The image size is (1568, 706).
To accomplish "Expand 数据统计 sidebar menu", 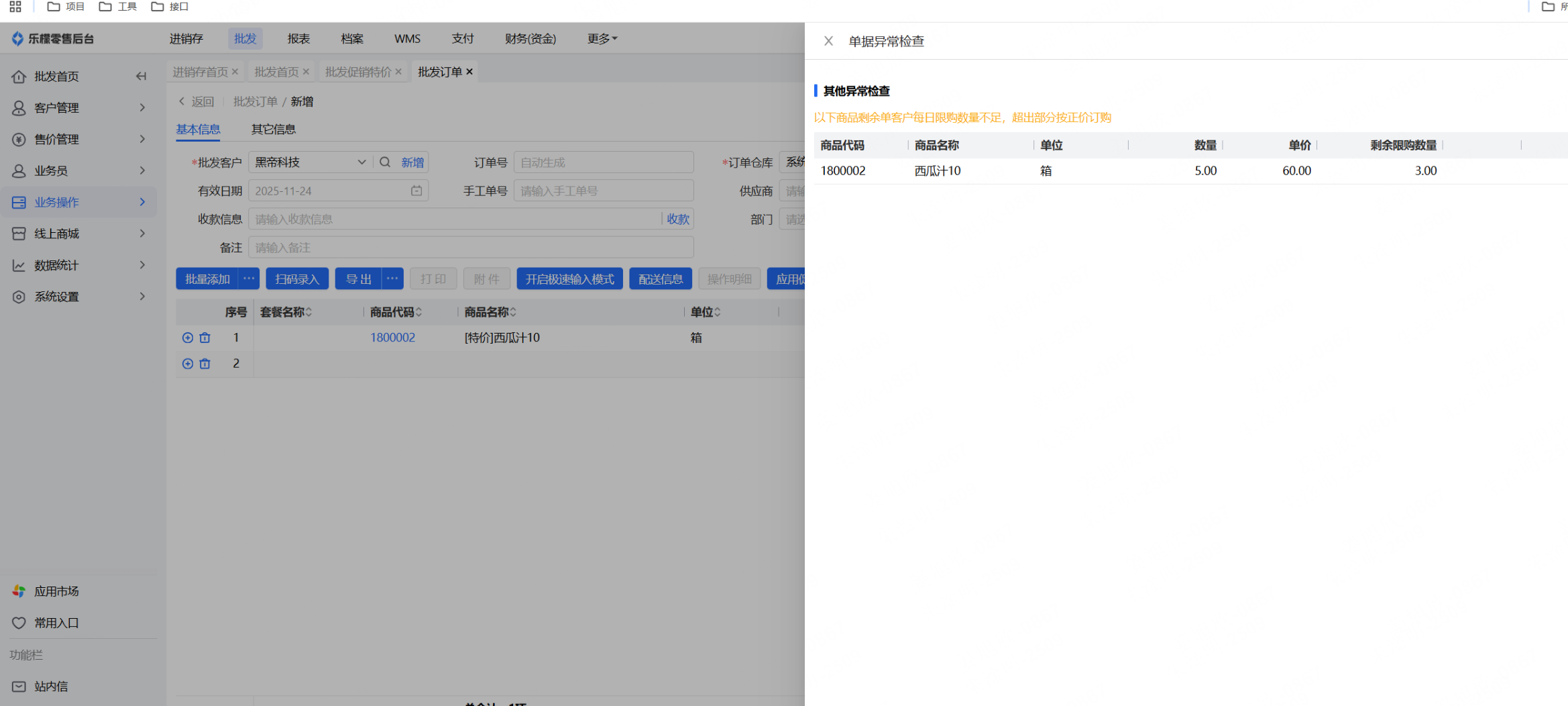I will coord(78,265).
